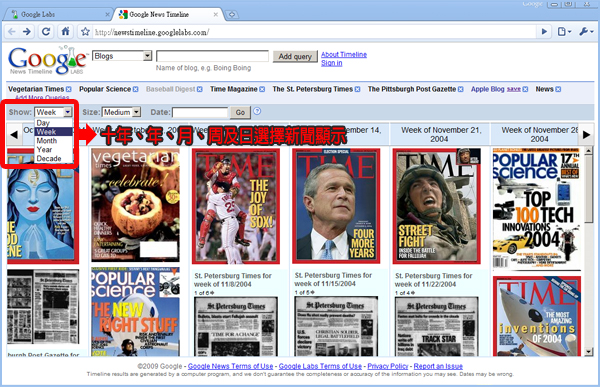
Task: Remove the Baseball Digest query
Action: click(200, 89)
